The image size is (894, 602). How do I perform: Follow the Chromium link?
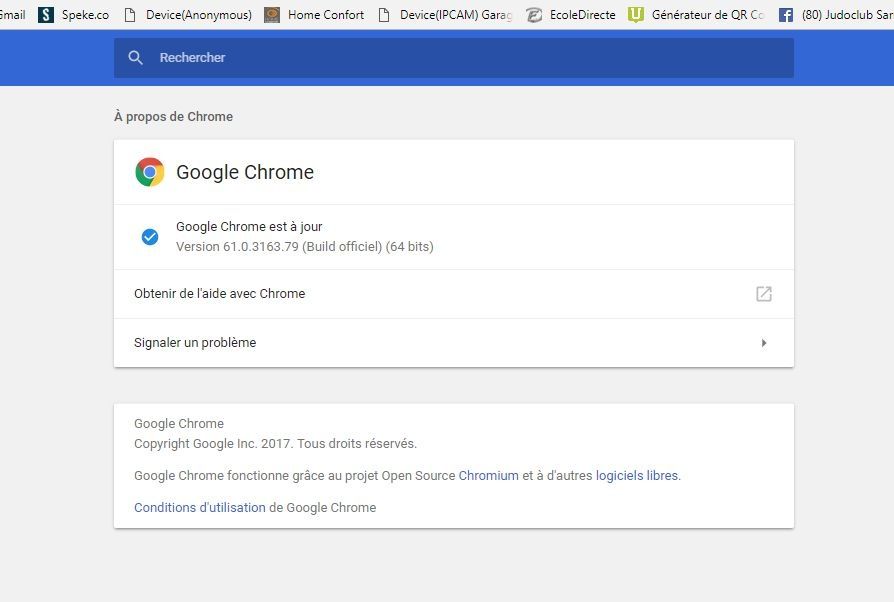tap(489, 475)
